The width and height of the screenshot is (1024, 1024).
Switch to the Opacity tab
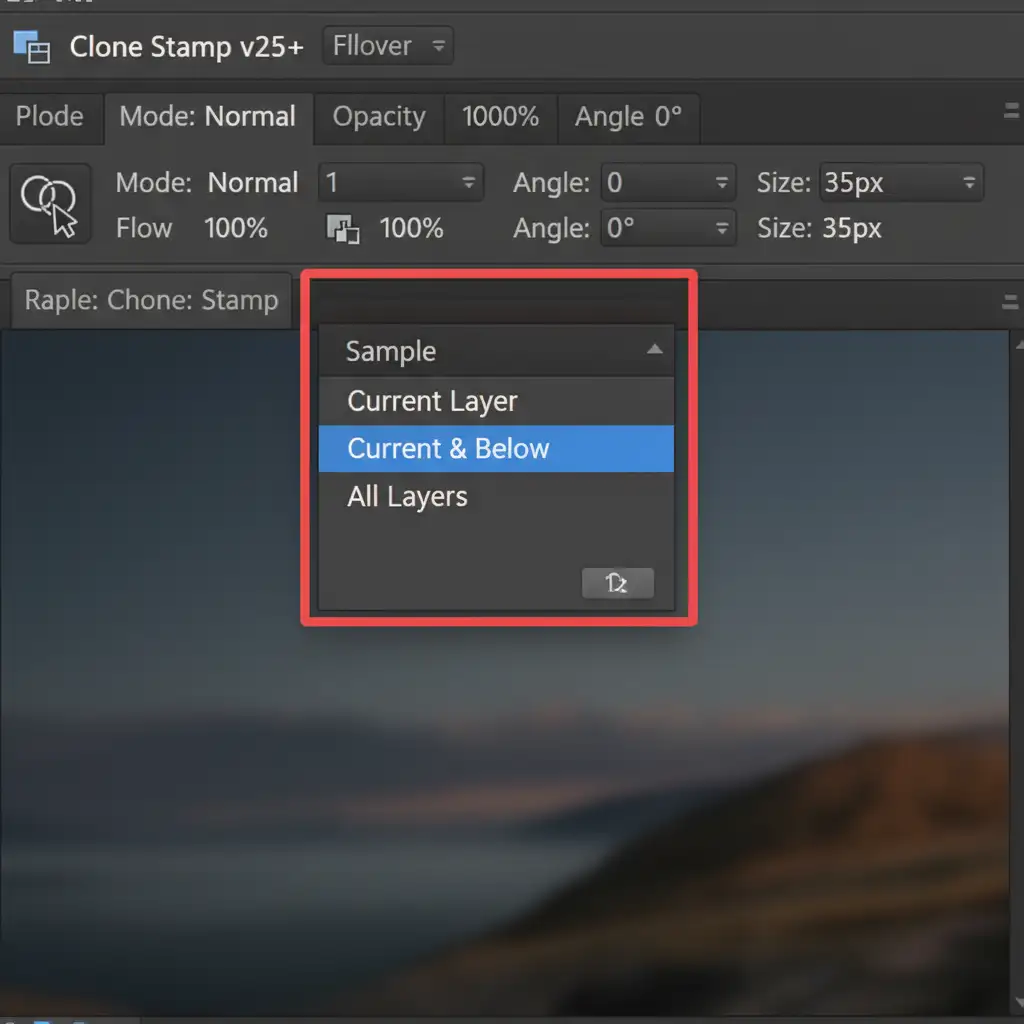(379, 117)
